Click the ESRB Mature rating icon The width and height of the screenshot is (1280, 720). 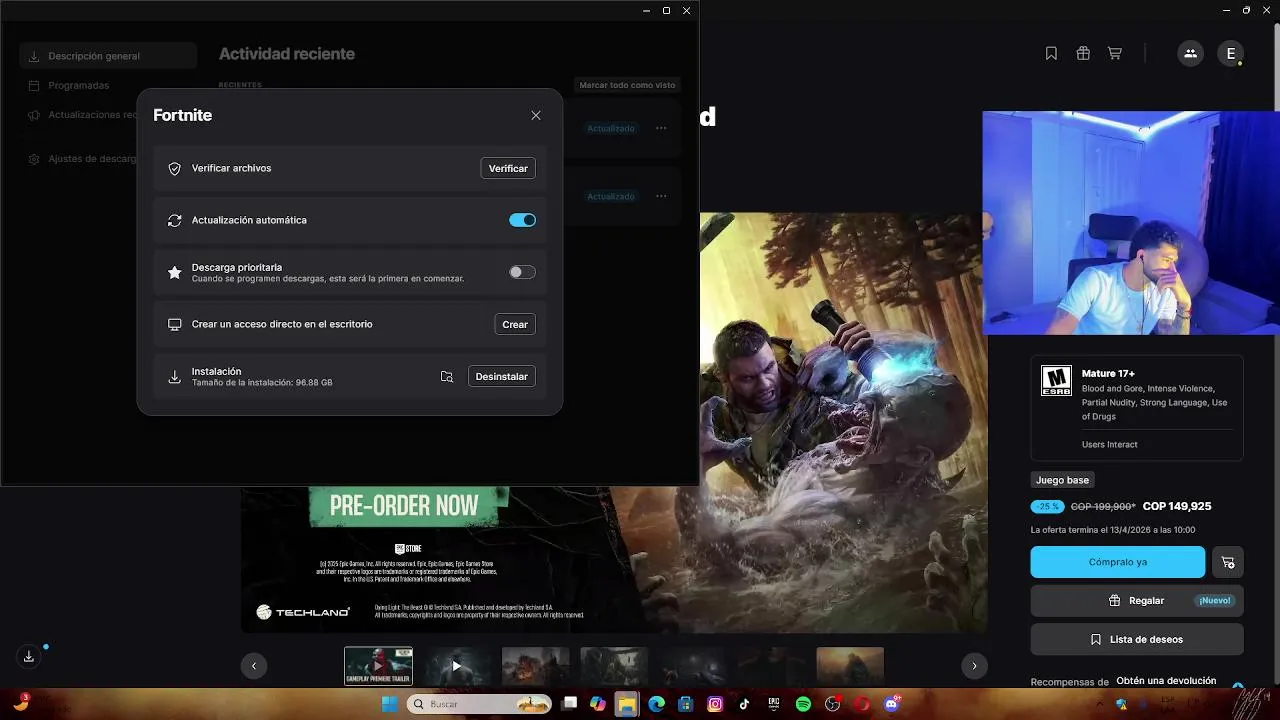[1056, 381]
